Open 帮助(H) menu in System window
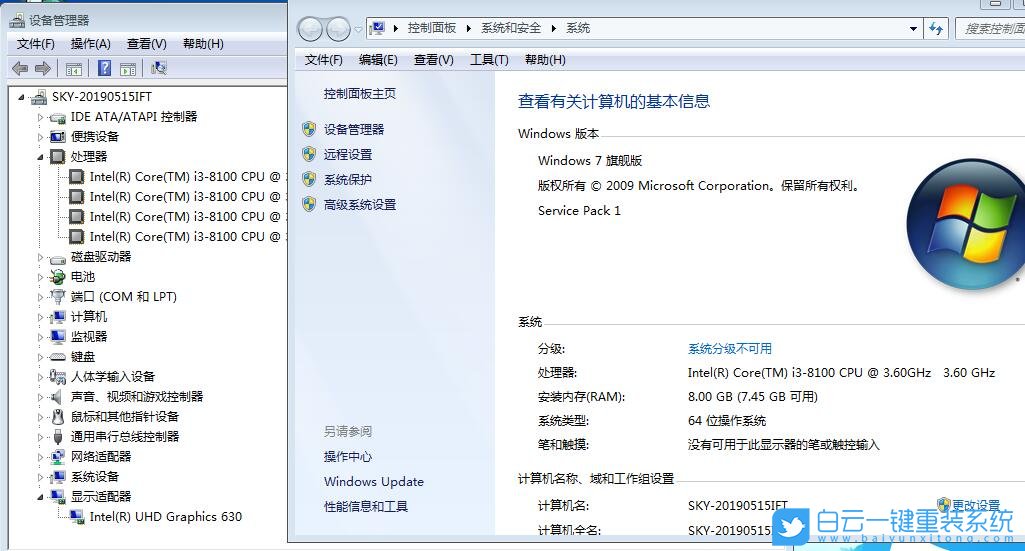Viewport: 1025px width, 551px height. [x=545, y=60]
